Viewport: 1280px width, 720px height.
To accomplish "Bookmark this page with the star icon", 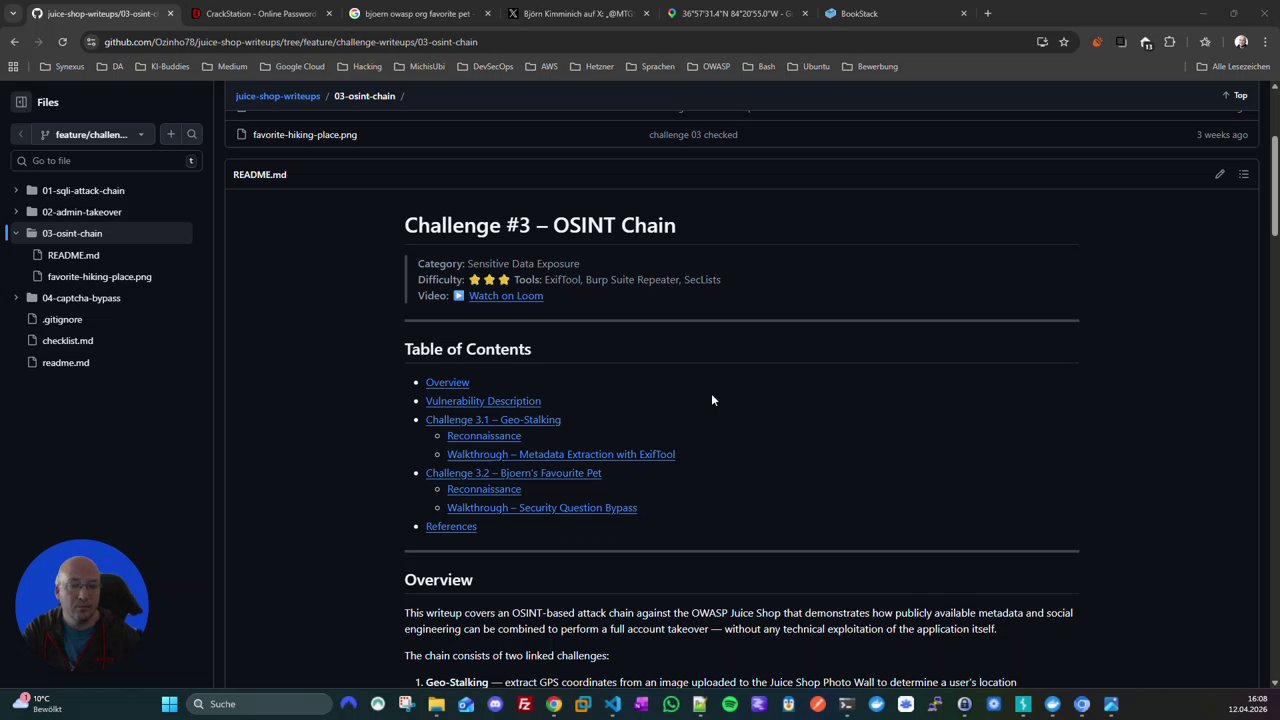I will click(1064, 42).
